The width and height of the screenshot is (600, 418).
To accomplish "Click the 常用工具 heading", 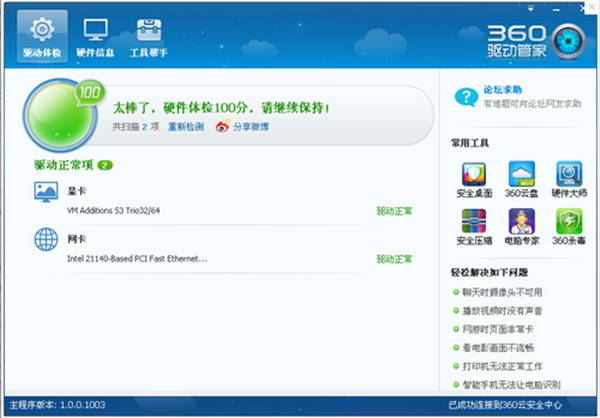I will pos(470,144).
